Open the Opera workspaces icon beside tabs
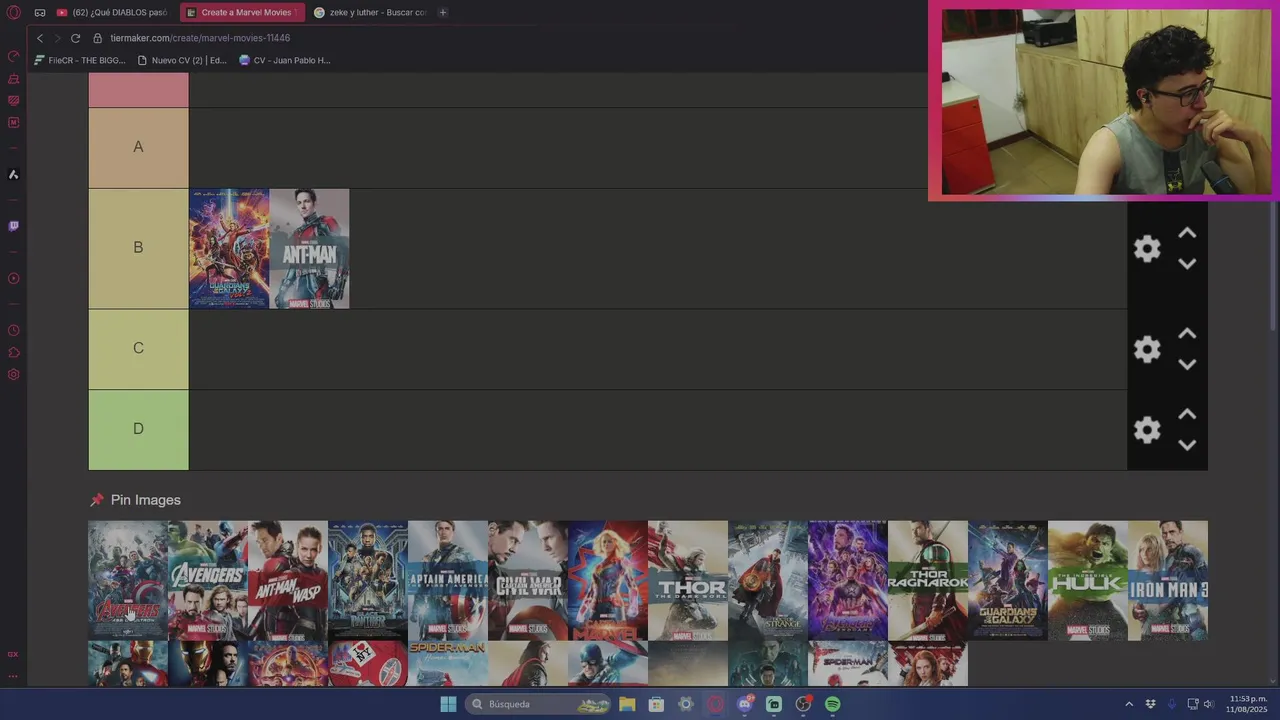1280x720 pixels. click(x=39, y=12)
